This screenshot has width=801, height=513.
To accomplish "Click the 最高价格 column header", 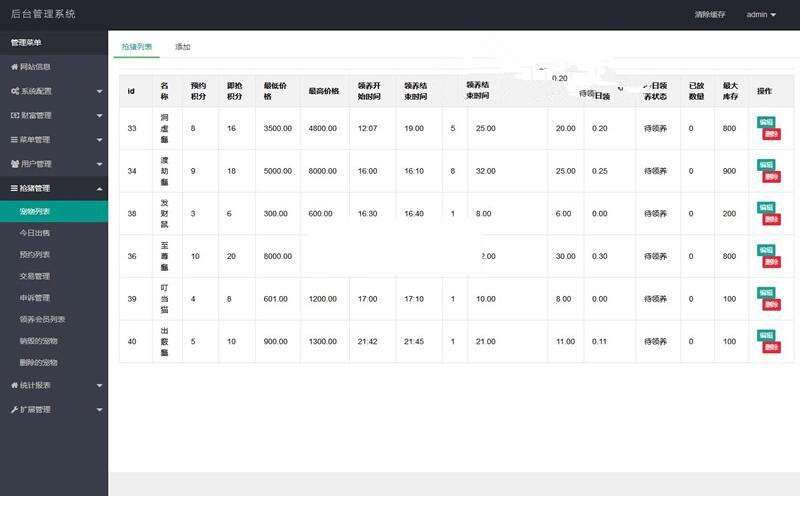I will point(324,91).
